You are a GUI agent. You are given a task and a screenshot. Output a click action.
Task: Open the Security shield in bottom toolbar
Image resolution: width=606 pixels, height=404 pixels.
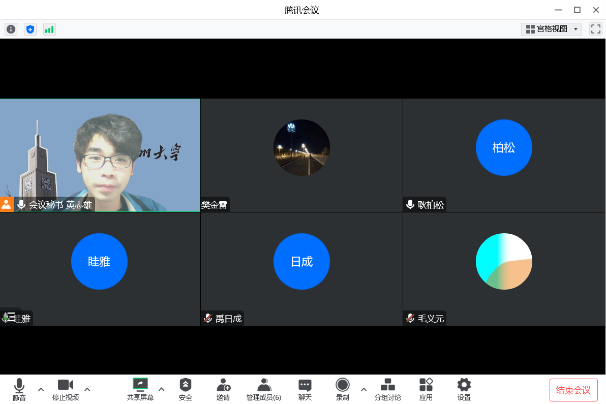point(185,388)
